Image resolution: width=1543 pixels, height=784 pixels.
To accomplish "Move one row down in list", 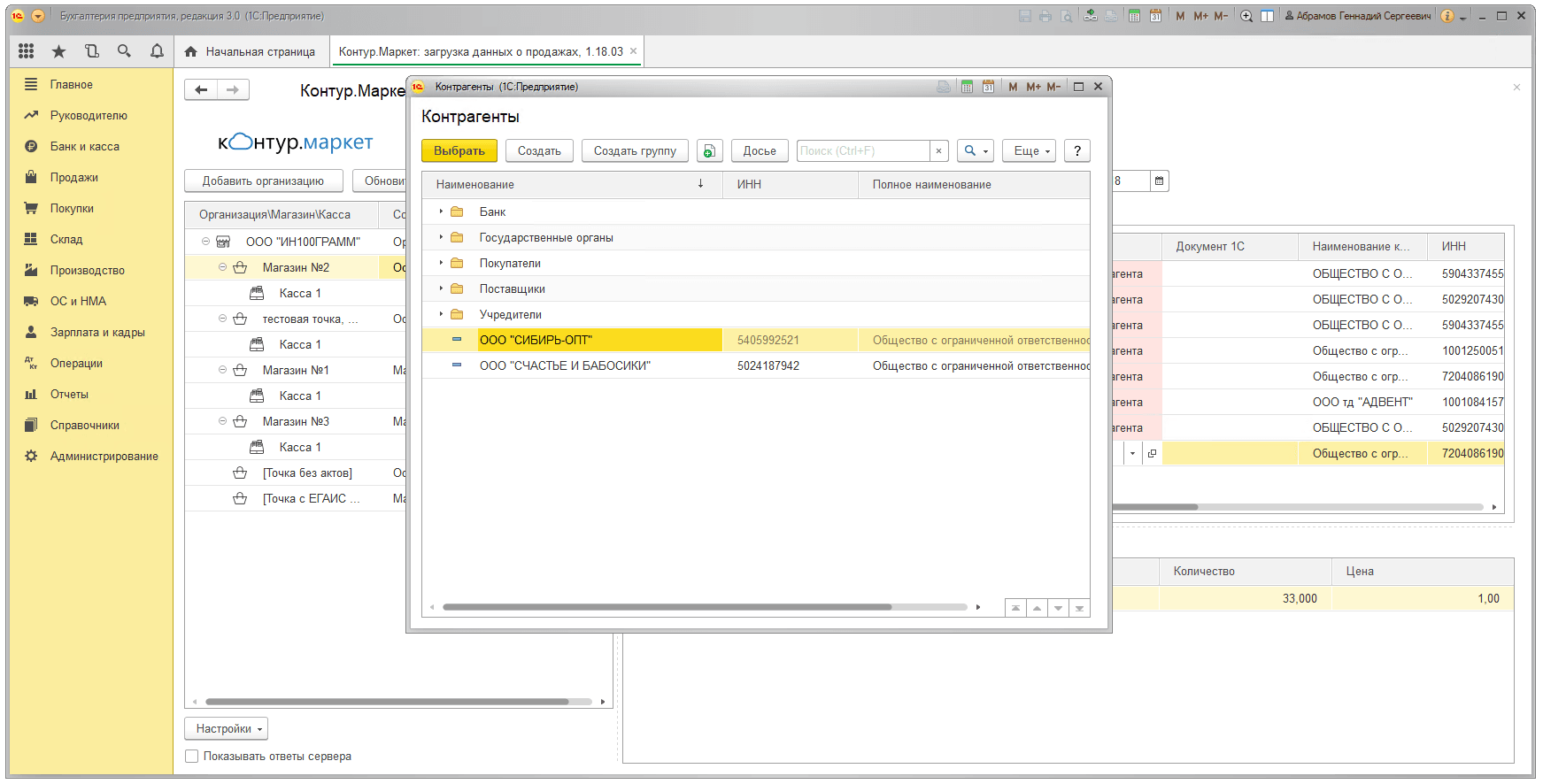I will pyautogui.click(x=1058, y=608).
